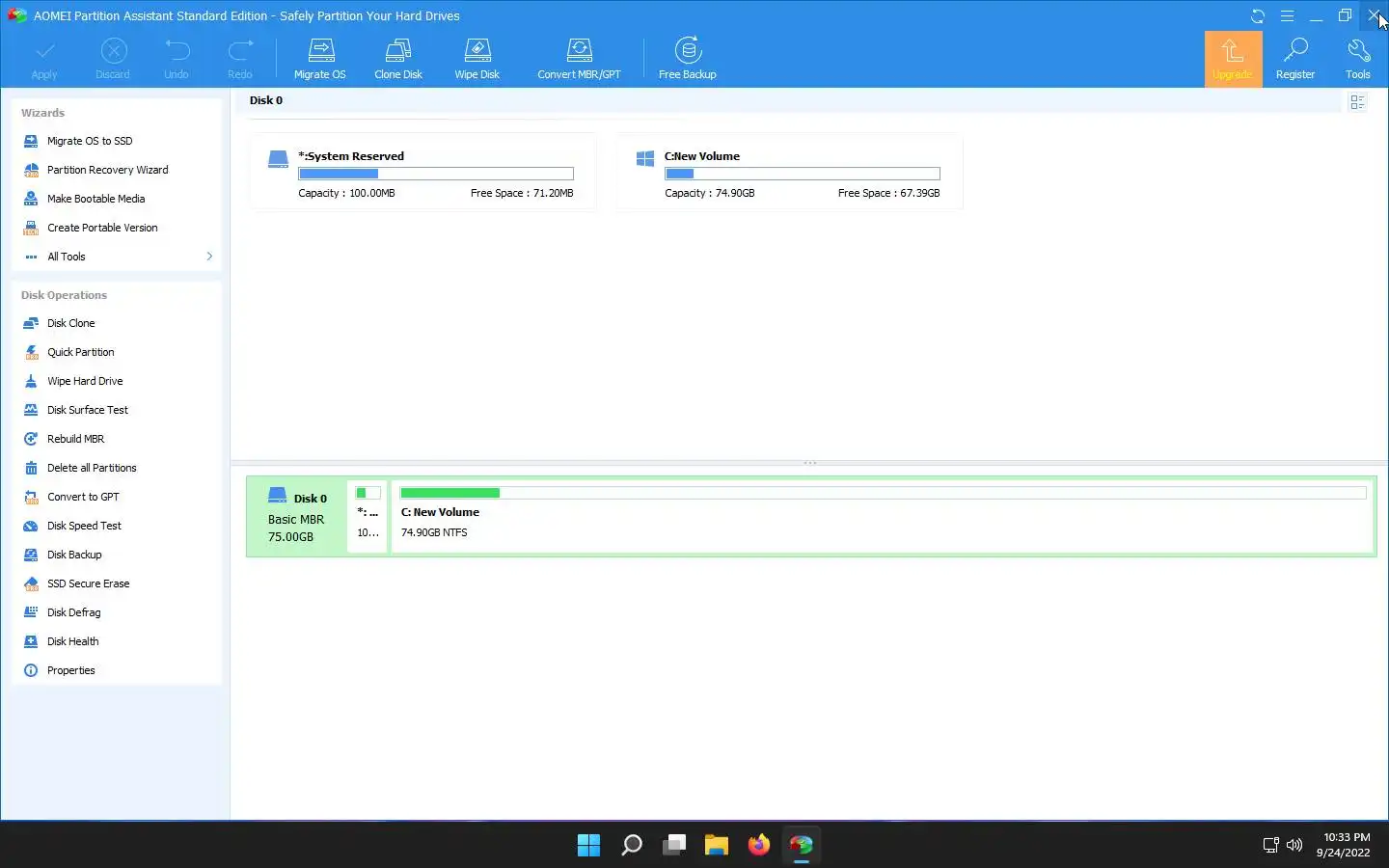The width and height of the screenshot is (1389, 868).
Task: Click the Undo arrow icon
Action: point(177,50)
